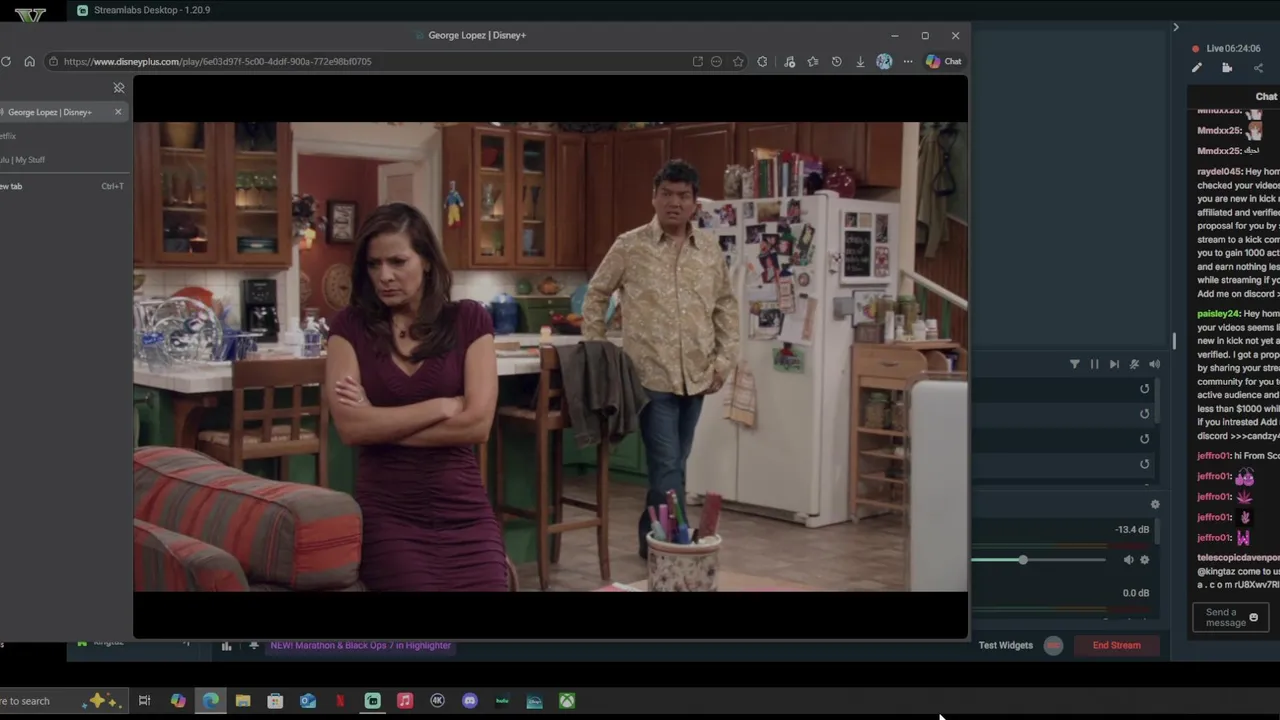
Task: Open chat emoji picker icon
Action: [1253, 618]
